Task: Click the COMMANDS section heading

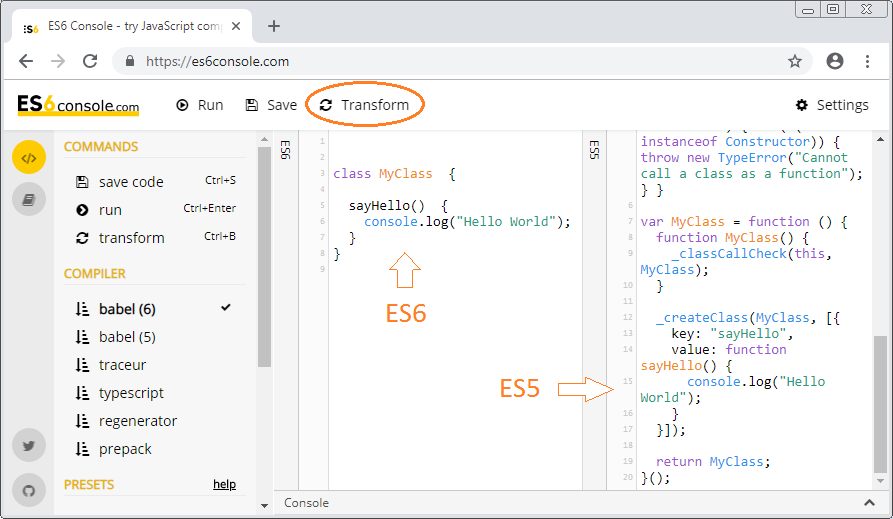Action: tap(101, 146)
